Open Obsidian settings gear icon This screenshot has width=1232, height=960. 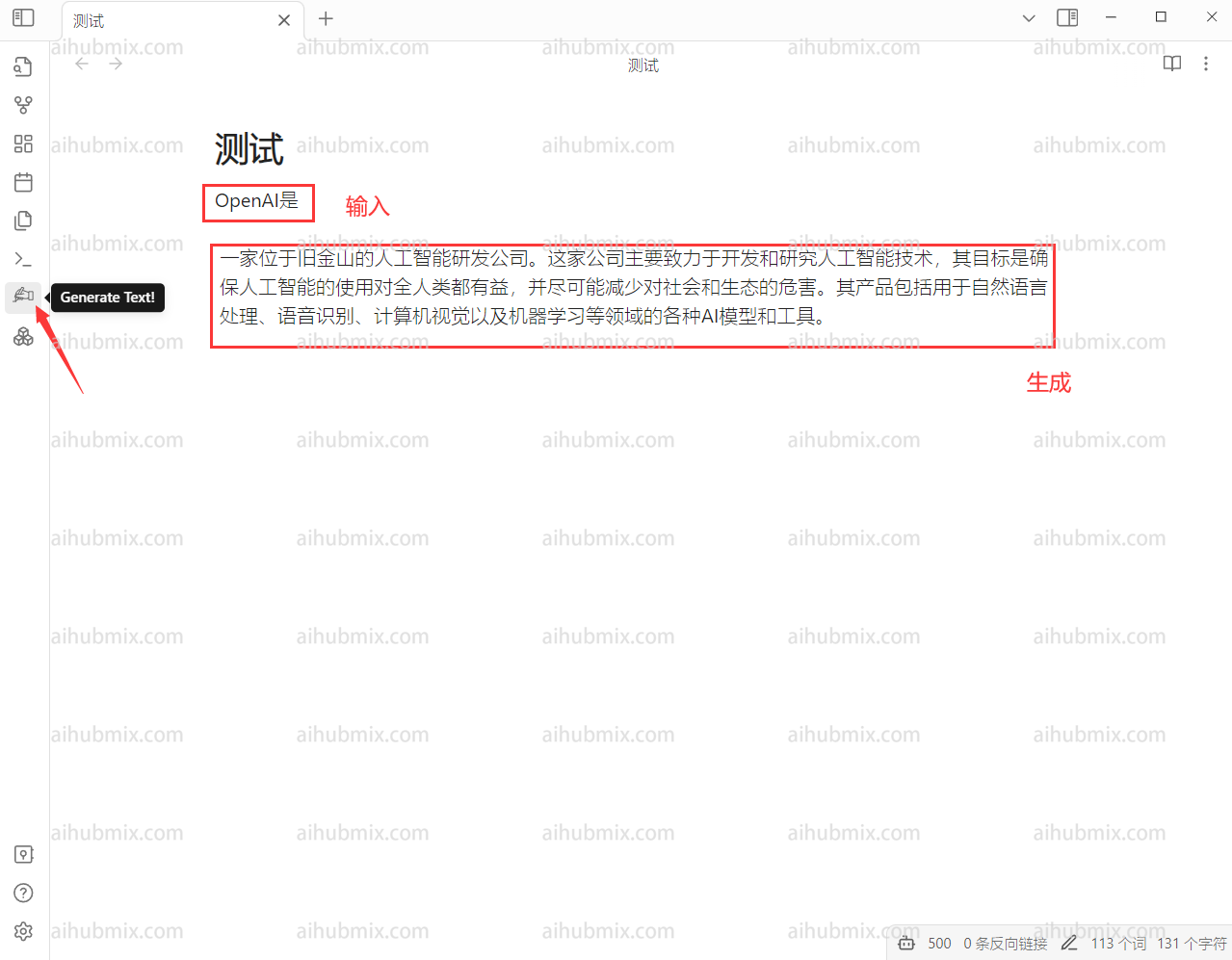[x=24, y=931]
